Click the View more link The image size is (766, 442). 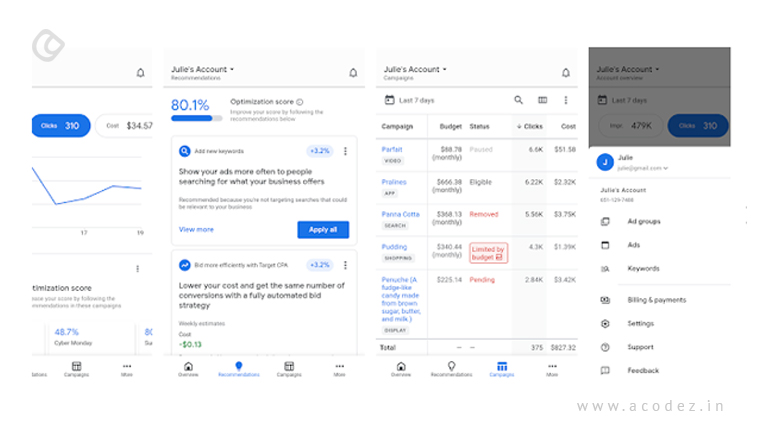pos(196,230)
